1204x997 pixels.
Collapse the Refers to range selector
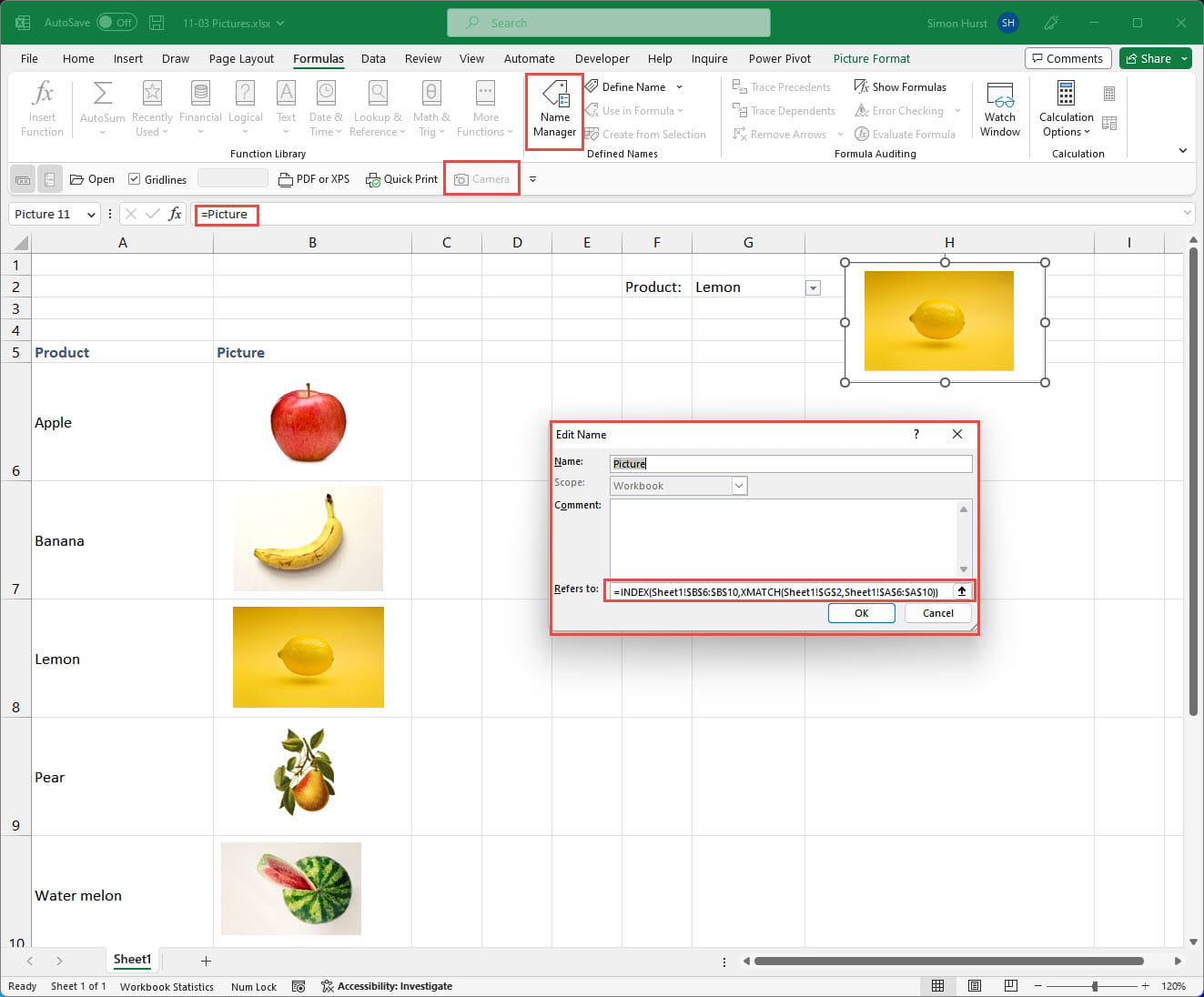(x=961, y=591)
